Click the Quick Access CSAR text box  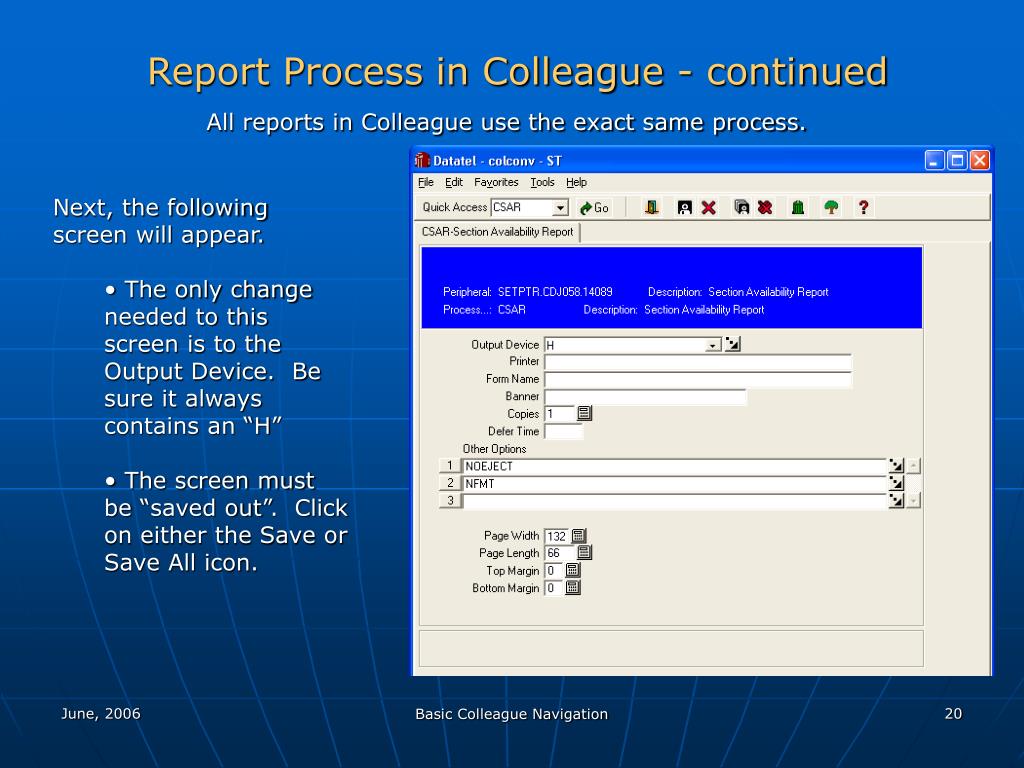tap(522, 208)
